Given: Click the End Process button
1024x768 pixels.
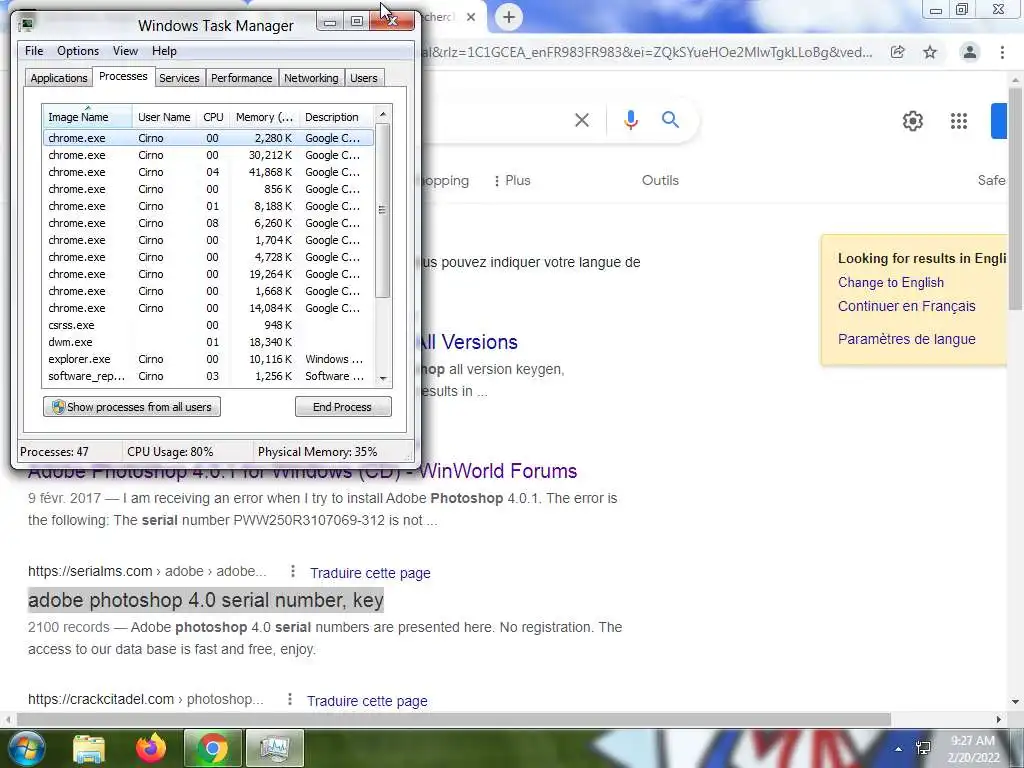Looking at the screenshot, I should pyautogui.click(x=343, y=407).
